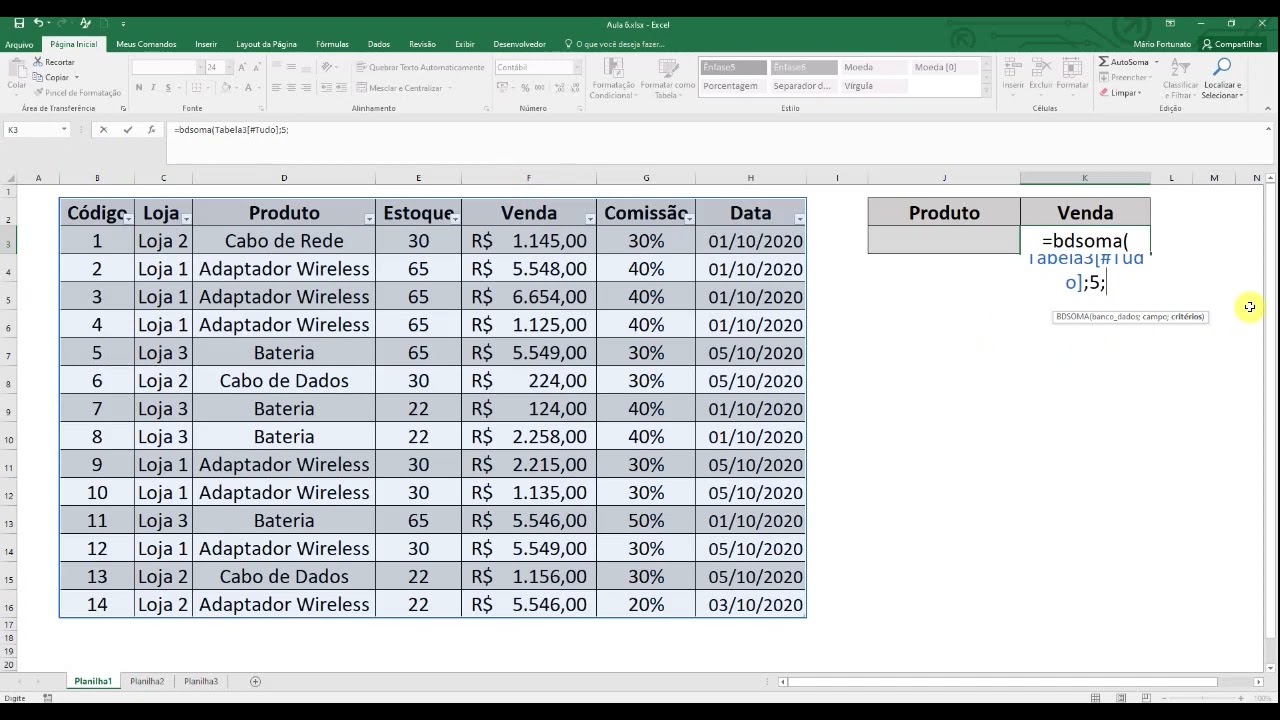Apply the Moeda cell style

tap(872, 67)
